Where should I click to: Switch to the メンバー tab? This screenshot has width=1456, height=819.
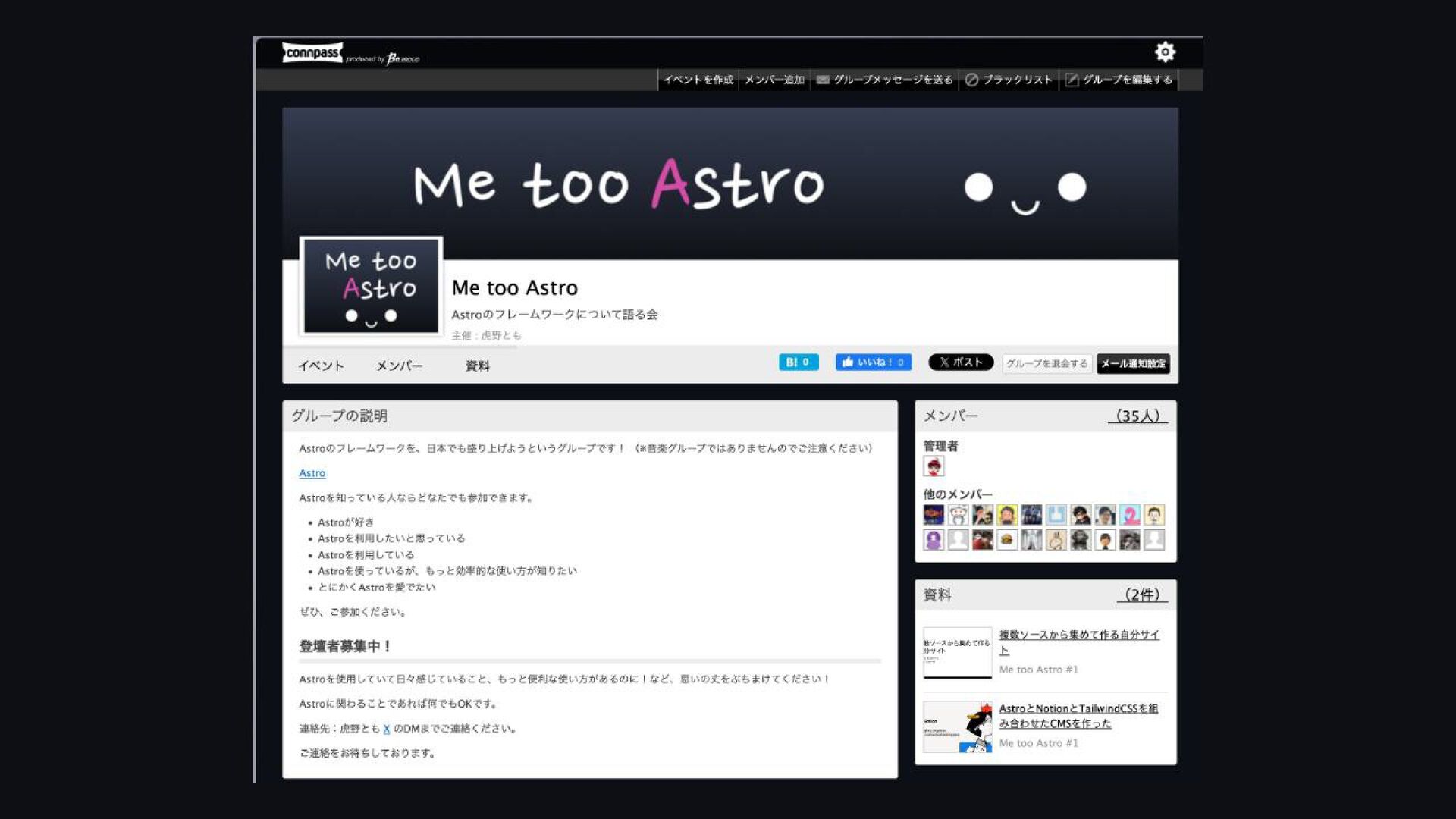coord(400,366)
